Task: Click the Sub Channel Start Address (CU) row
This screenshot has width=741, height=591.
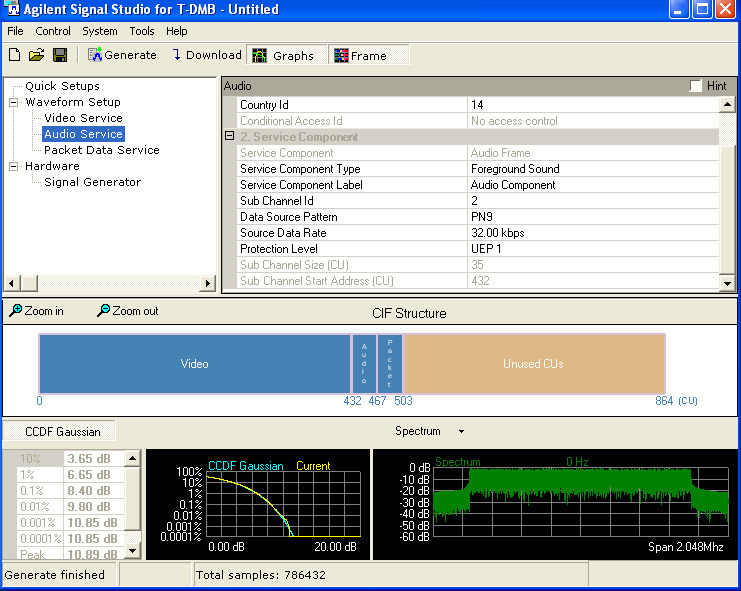Action: coord(478,282)
